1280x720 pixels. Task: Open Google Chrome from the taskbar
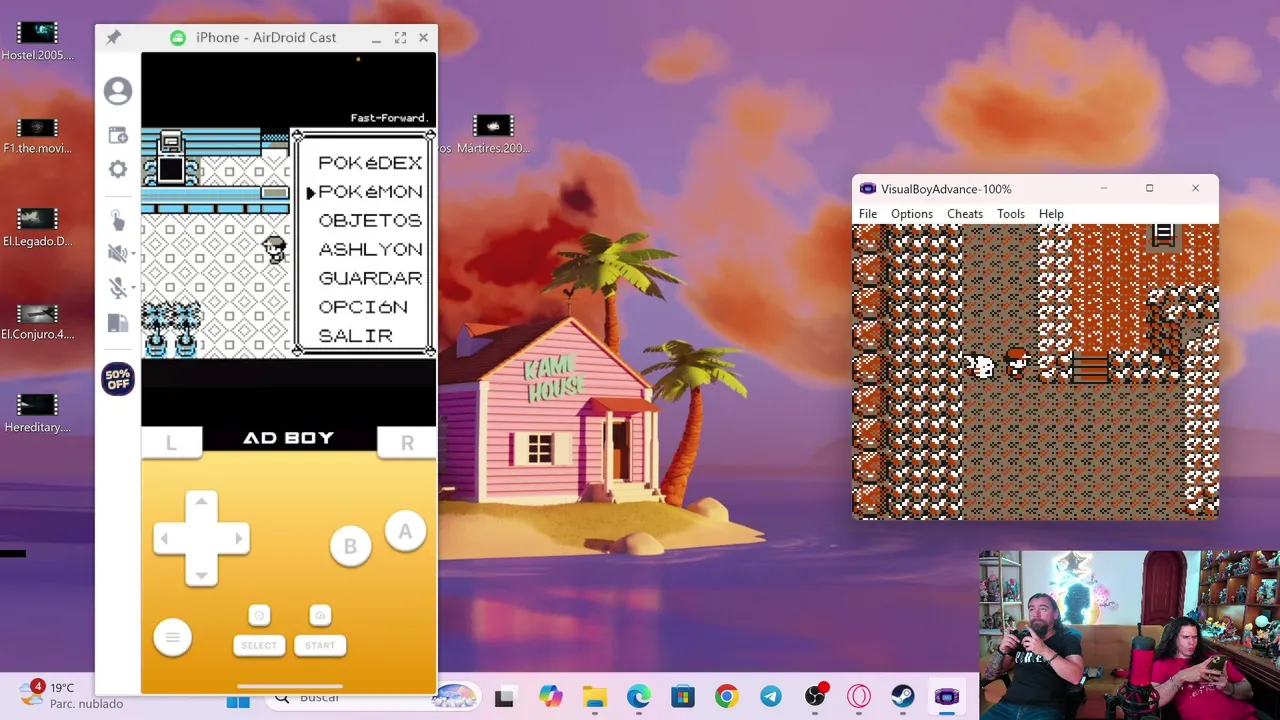(727, 697)
